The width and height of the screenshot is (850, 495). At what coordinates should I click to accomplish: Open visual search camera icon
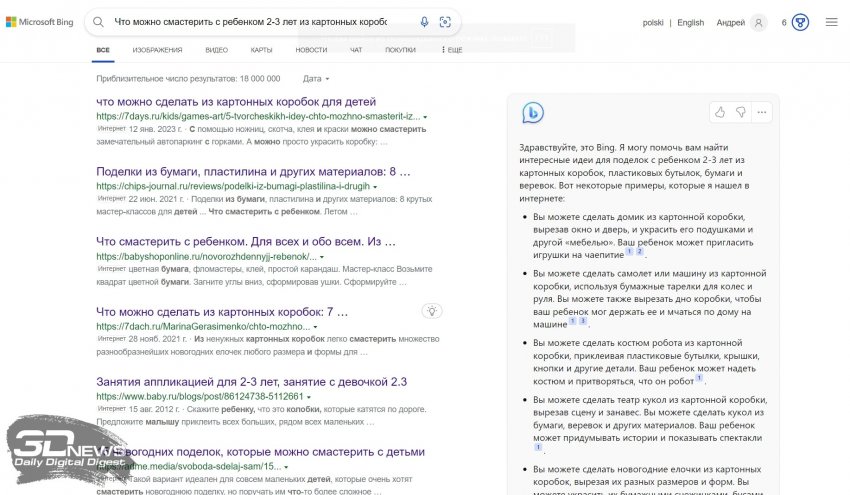[x=445, y=22]
